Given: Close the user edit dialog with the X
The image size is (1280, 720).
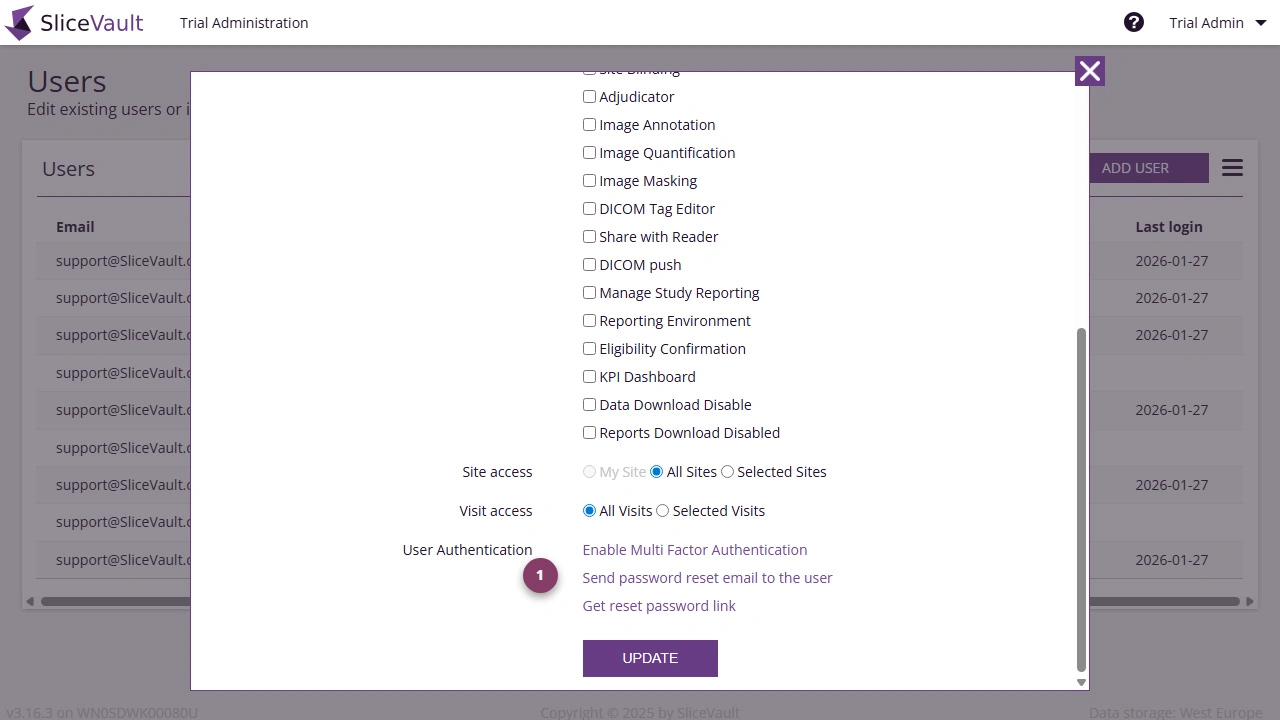Looking at the screenshot, I should pos(1089,71).
